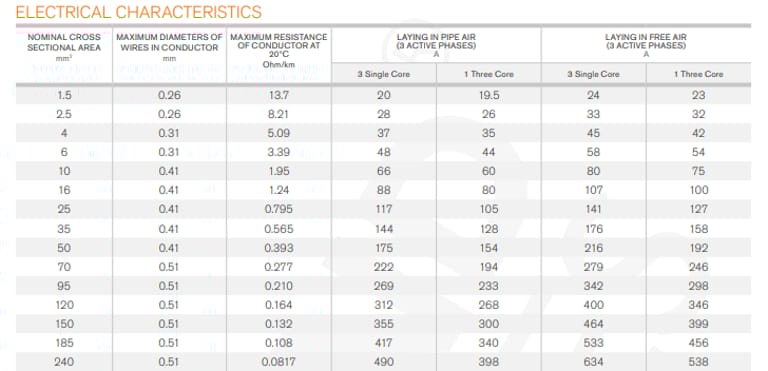Viewport: 768px width, 371px height.
Task: Click the 95 cross sectional area cell
Action: [64, 286]
